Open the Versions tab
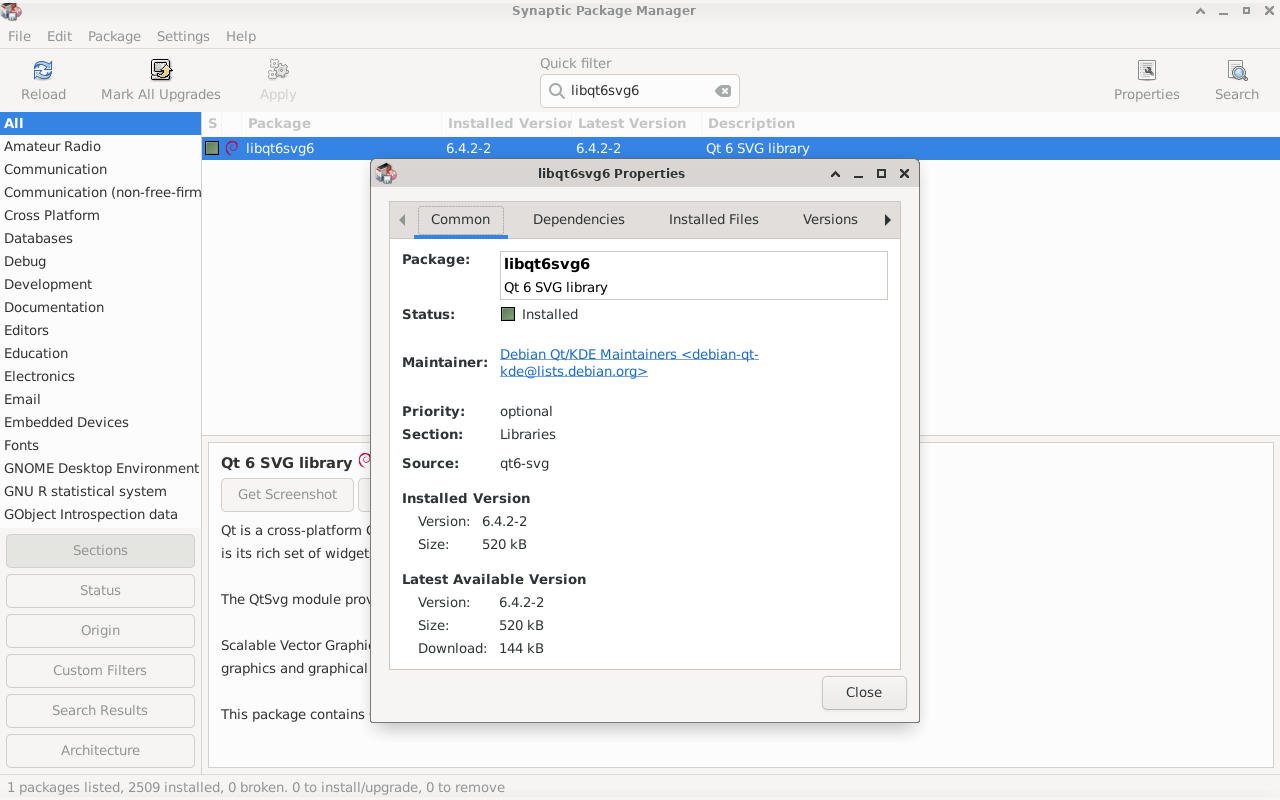1280x800 pixels. click(x=830, y=219)
